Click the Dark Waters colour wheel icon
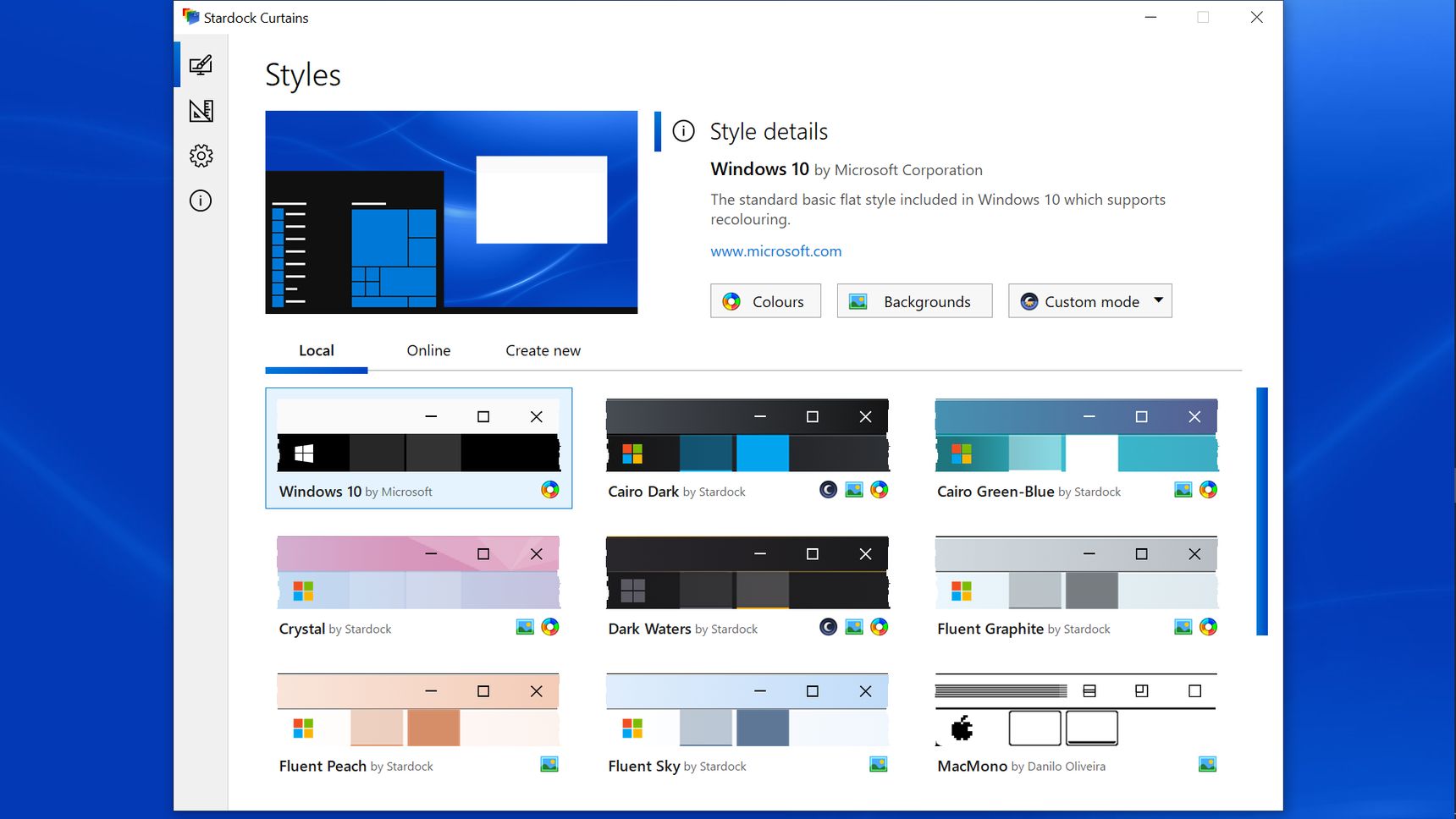The height and width of the screenshot is (819, 1456). click(880, 627)
